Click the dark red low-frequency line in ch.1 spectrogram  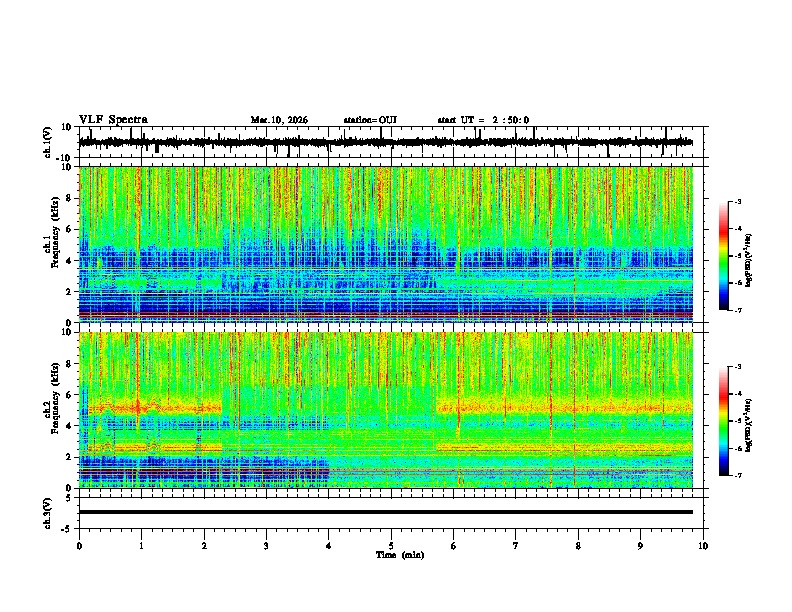pyautogui.click(x=385, y=314)
